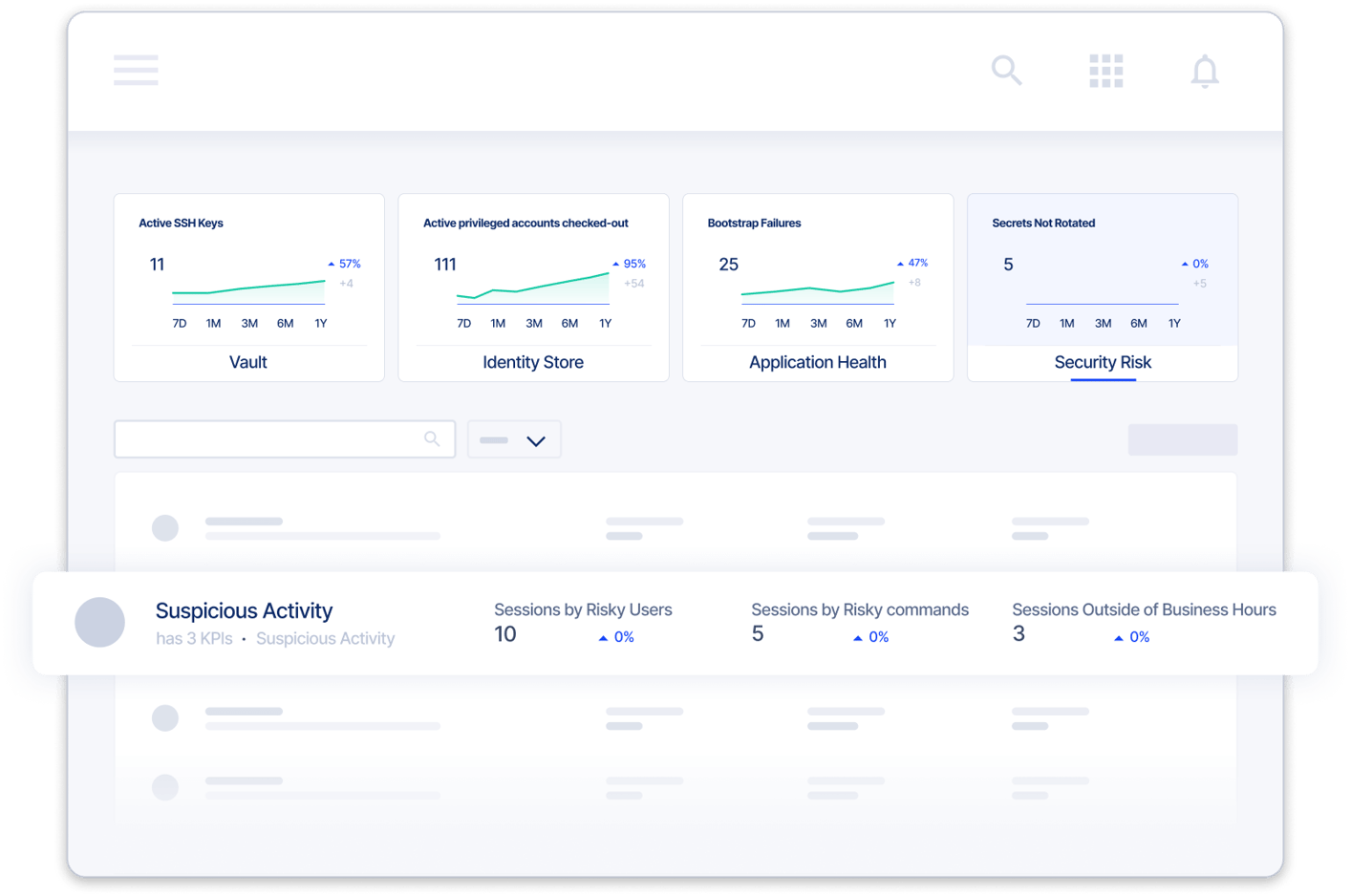
Task: Choose 3M range on Secrets Not Rotated
Action: (1103, 324)
